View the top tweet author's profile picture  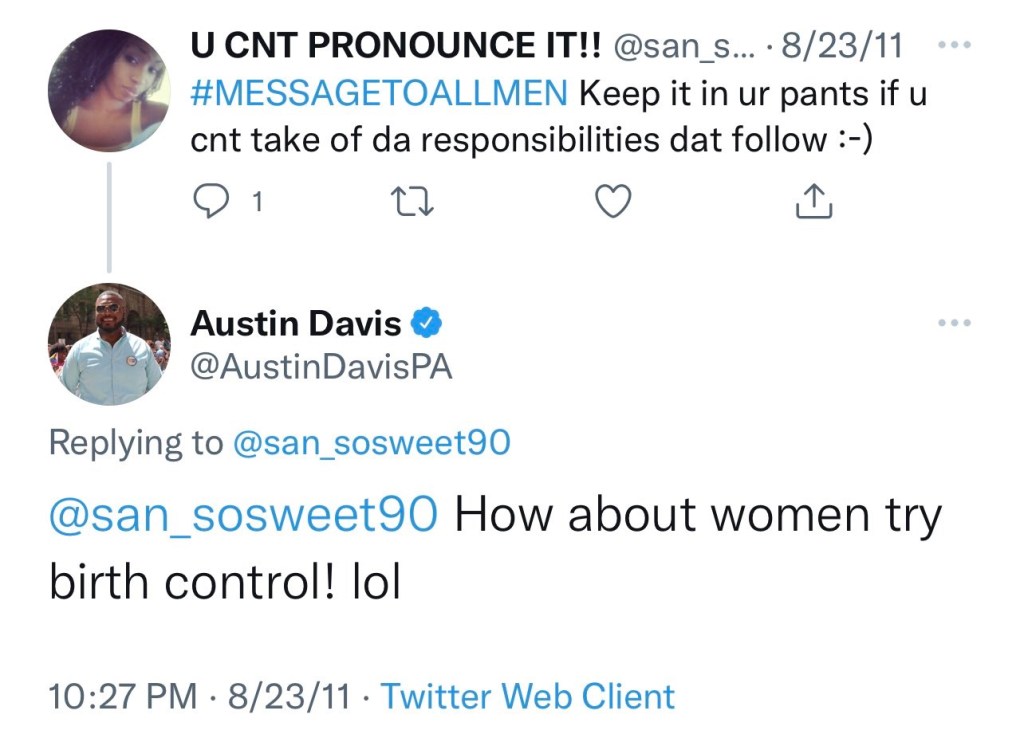coord(109,91)
